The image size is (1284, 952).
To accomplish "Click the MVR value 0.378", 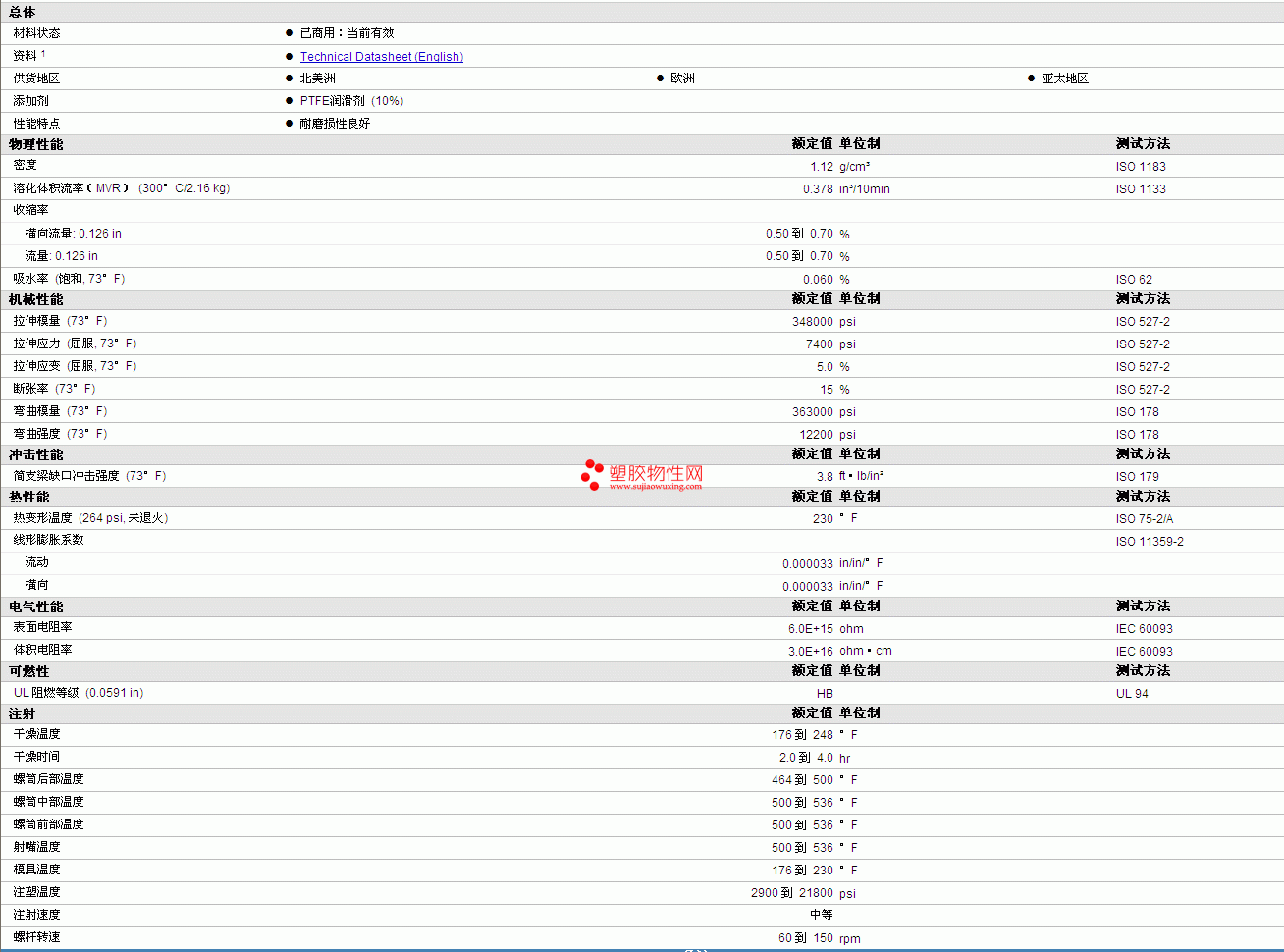I will tap(818, 189).
